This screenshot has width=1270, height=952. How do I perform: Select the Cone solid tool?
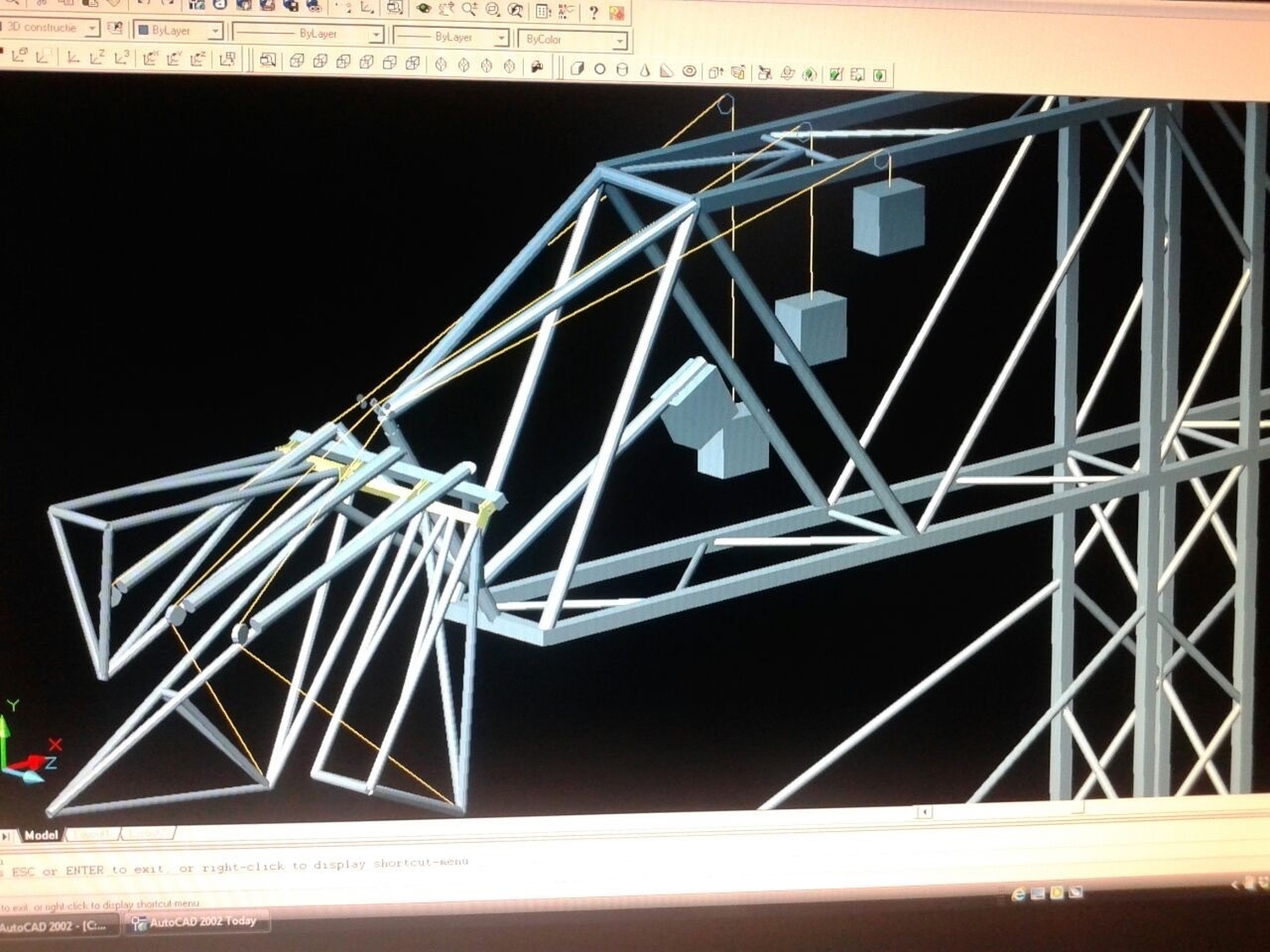[645, 71]
